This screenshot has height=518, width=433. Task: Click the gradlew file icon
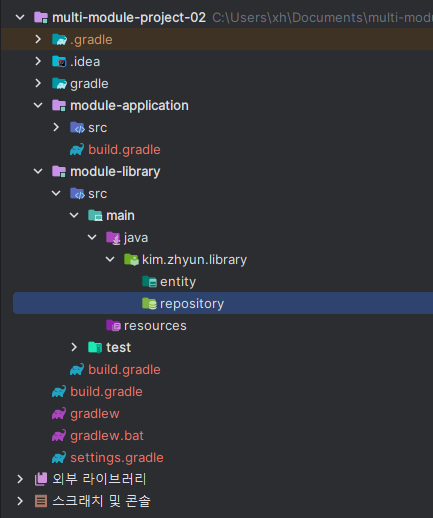pos(59,413)
